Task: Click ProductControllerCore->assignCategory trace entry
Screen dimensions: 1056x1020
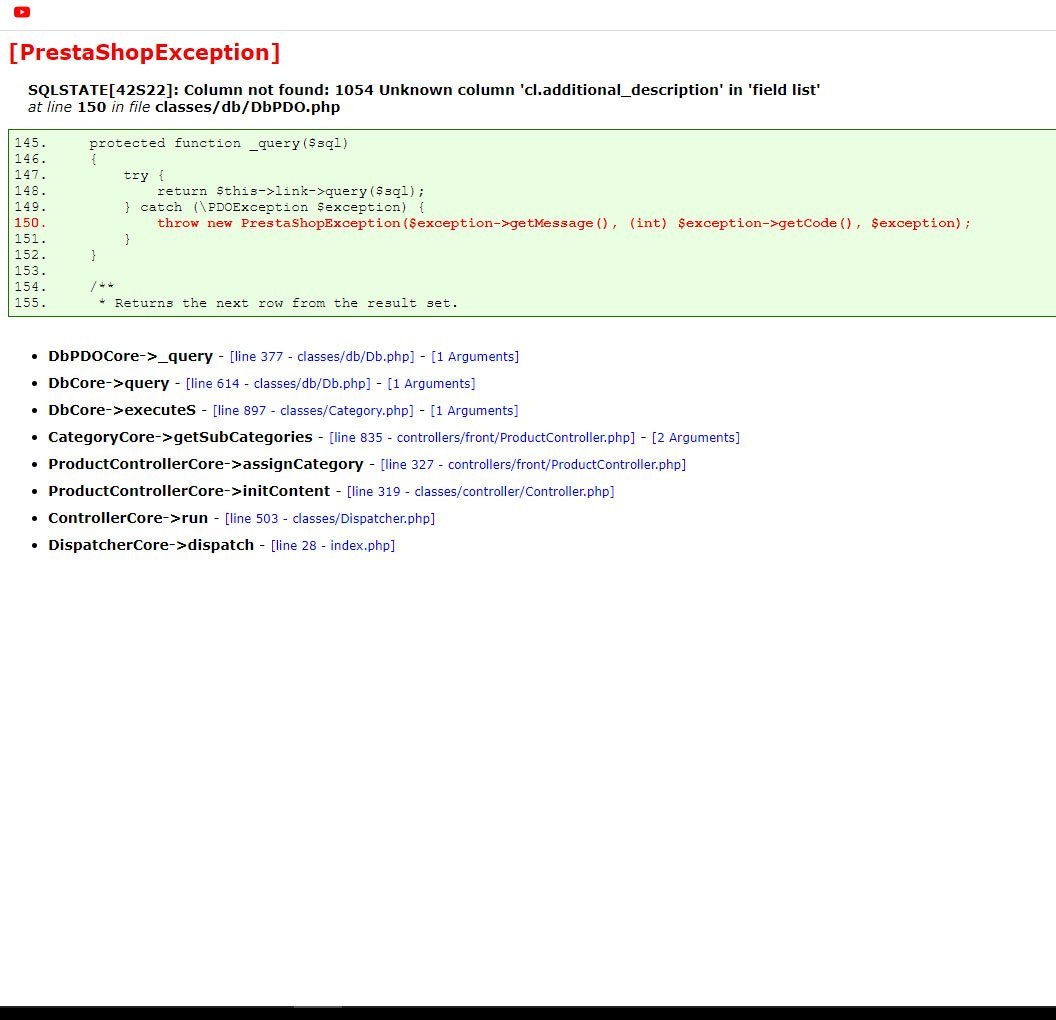Action: (205, 463)
